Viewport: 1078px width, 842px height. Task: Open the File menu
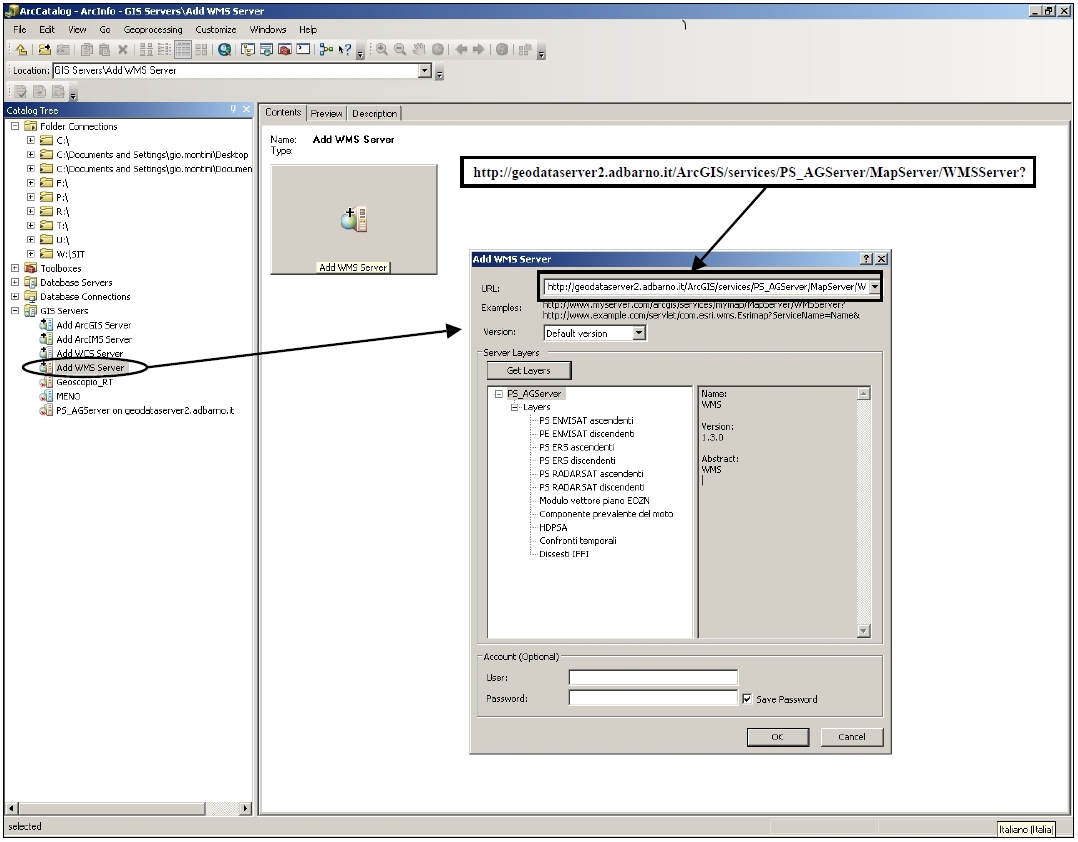20,30
